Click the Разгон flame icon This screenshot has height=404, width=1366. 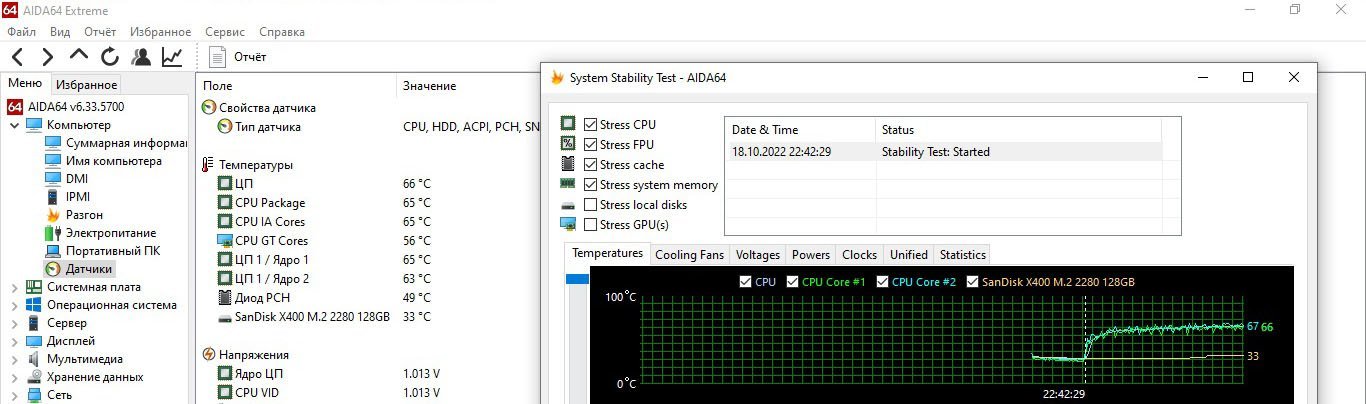[x=54, y=215]
